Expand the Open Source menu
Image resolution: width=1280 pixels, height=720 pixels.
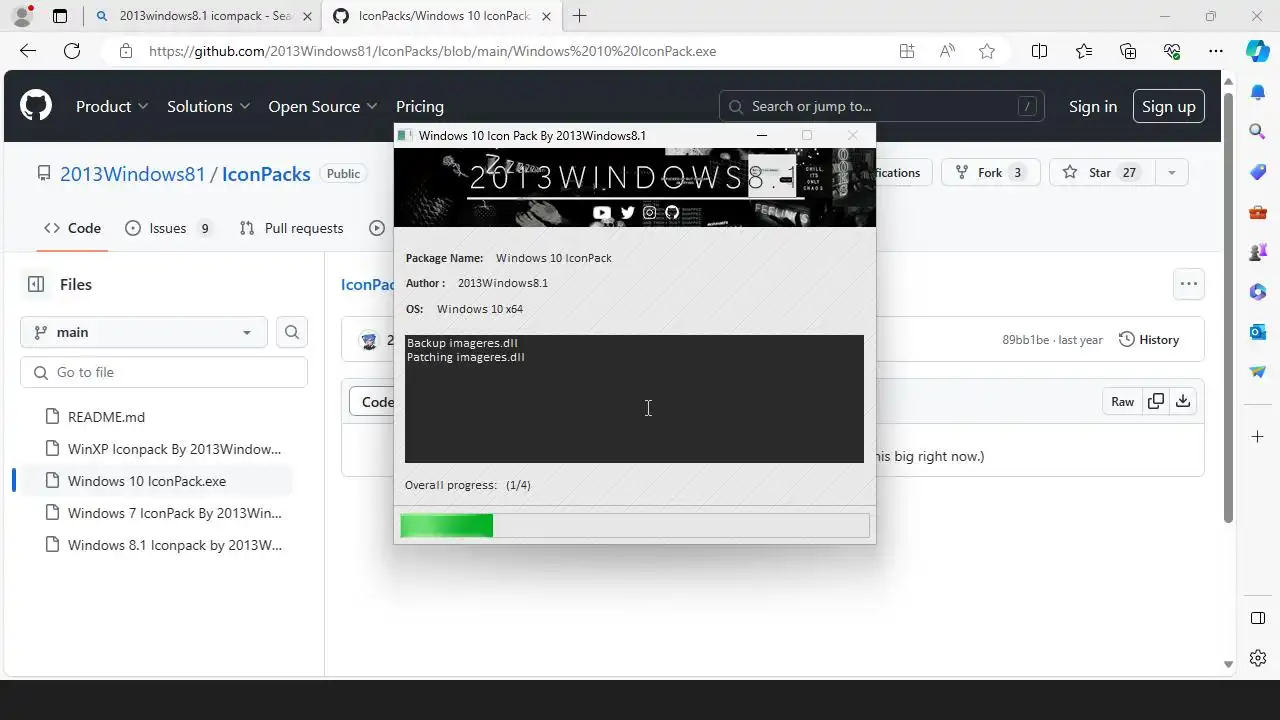323,106
